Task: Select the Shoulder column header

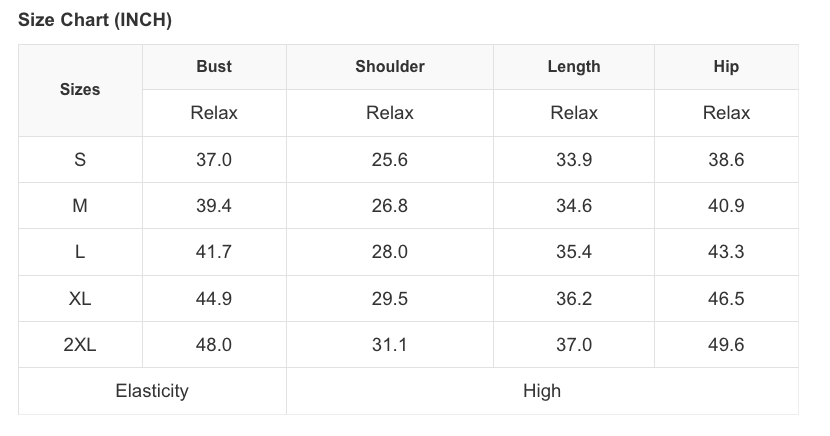Action: pyautogui.click(x=390, y=67)
